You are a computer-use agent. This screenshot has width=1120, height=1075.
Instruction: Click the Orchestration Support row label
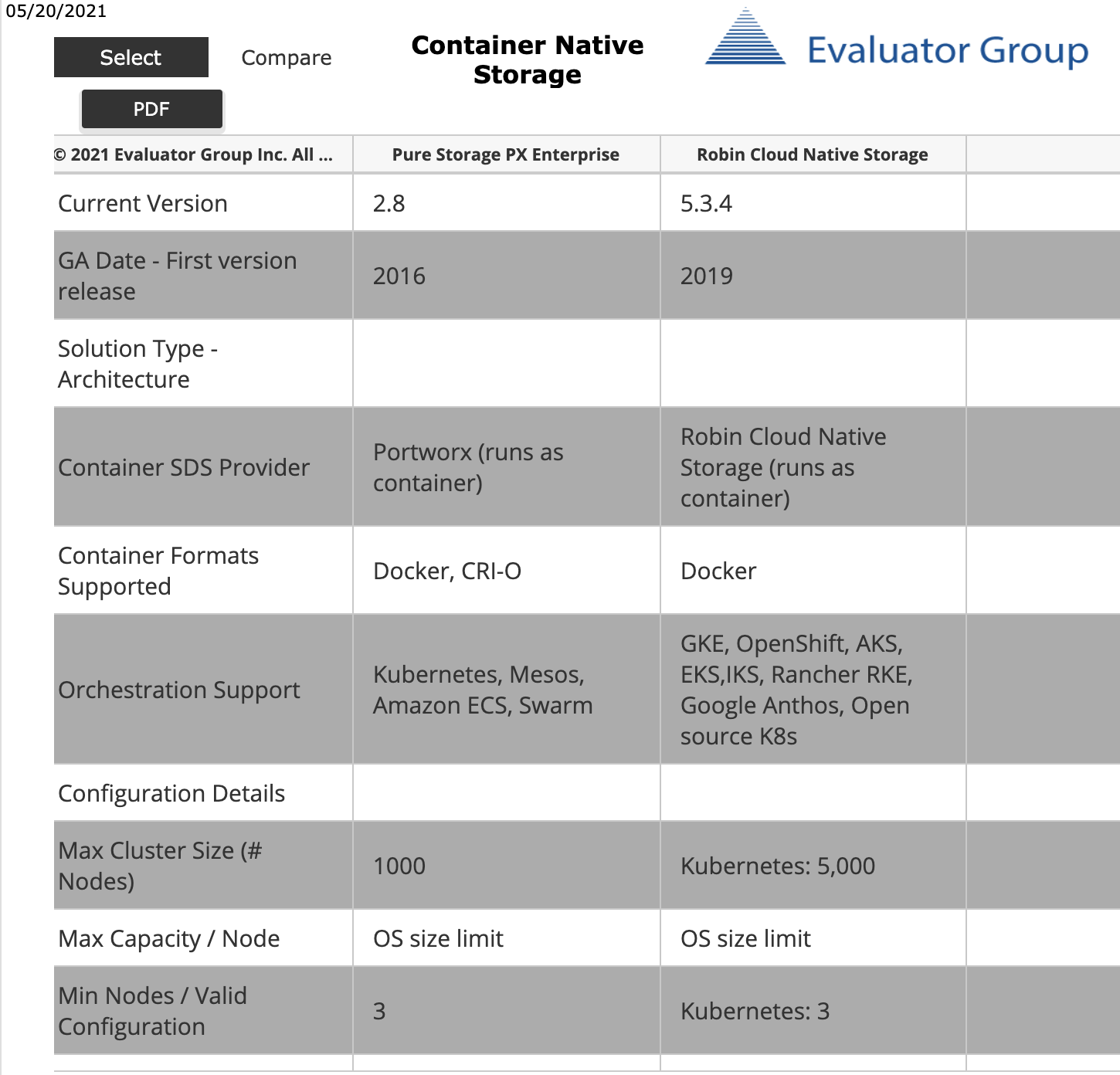[179, 690]
